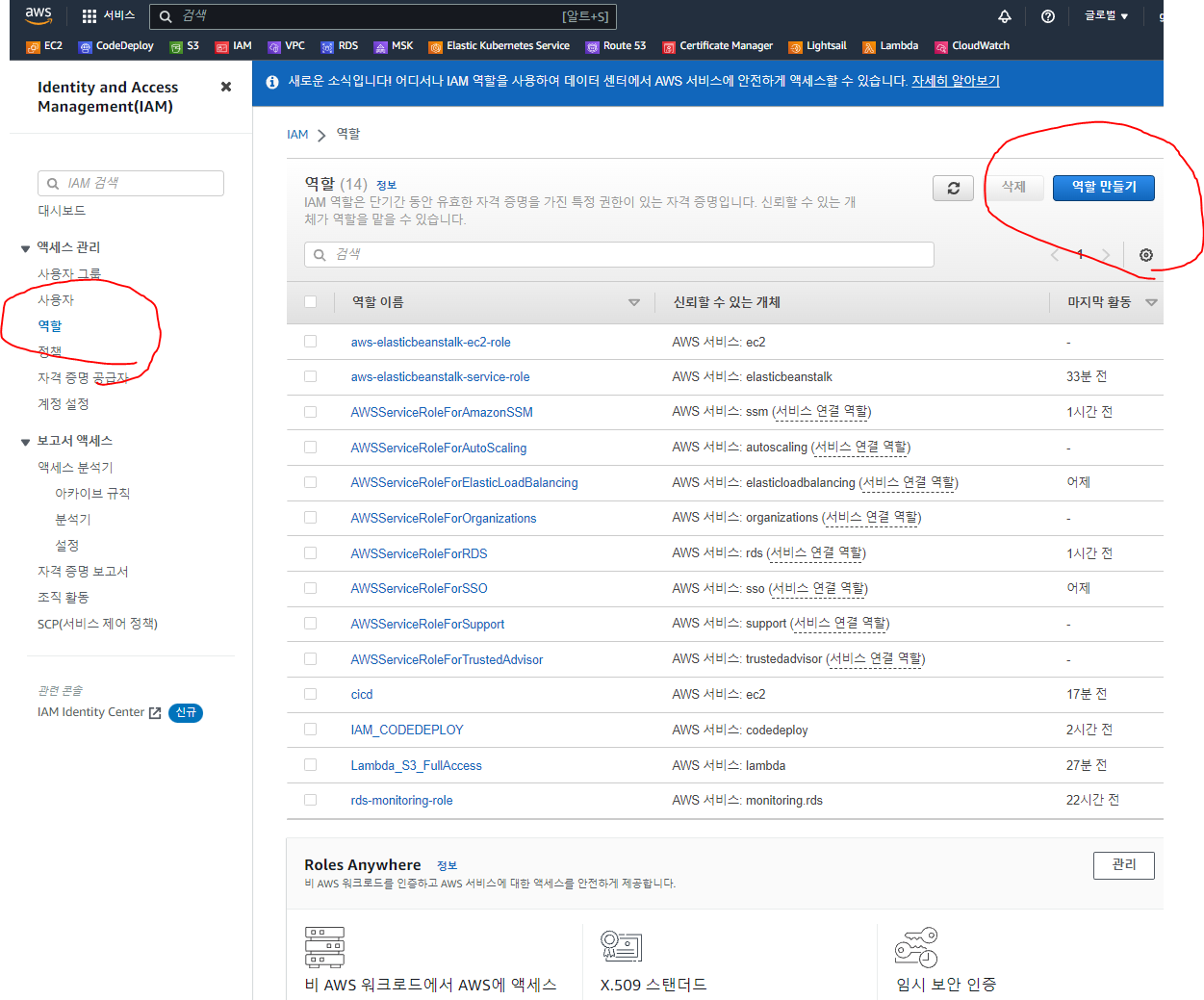Open Elastic Kubernetes Service shortcut
This screenshot has width=1204, height=1000.
499,46
